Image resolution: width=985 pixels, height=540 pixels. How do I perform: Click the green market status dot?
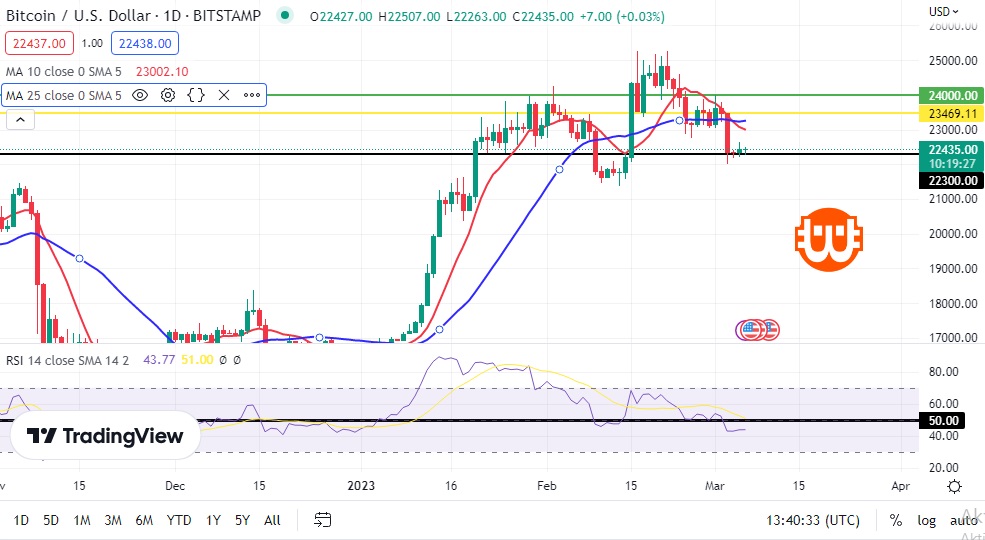tap(285, 15)
